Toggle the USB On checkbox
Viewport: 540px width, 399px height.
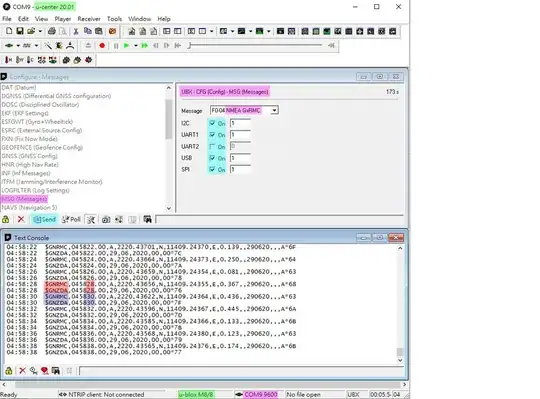[x=212, y=158]
